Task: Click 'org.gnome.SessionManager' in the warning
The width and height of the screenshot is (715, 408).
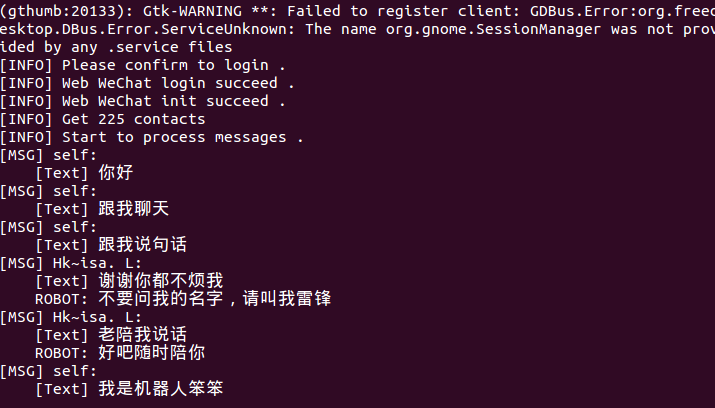Action: pos(493,29)
